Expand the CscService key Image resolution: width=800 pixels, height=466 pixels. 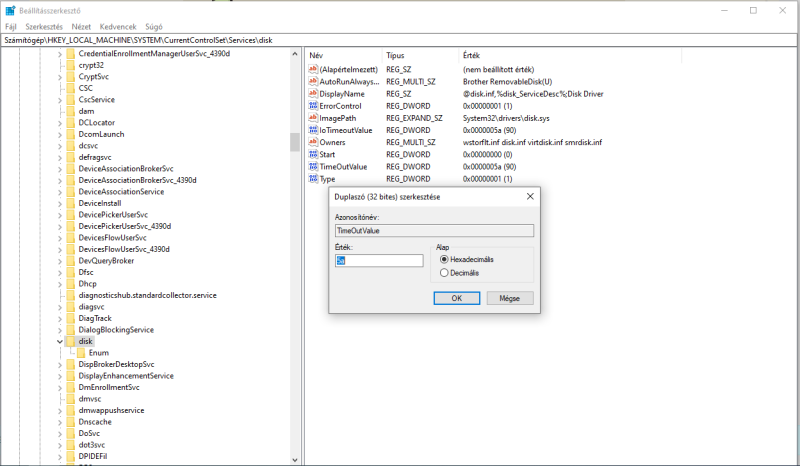60,100
